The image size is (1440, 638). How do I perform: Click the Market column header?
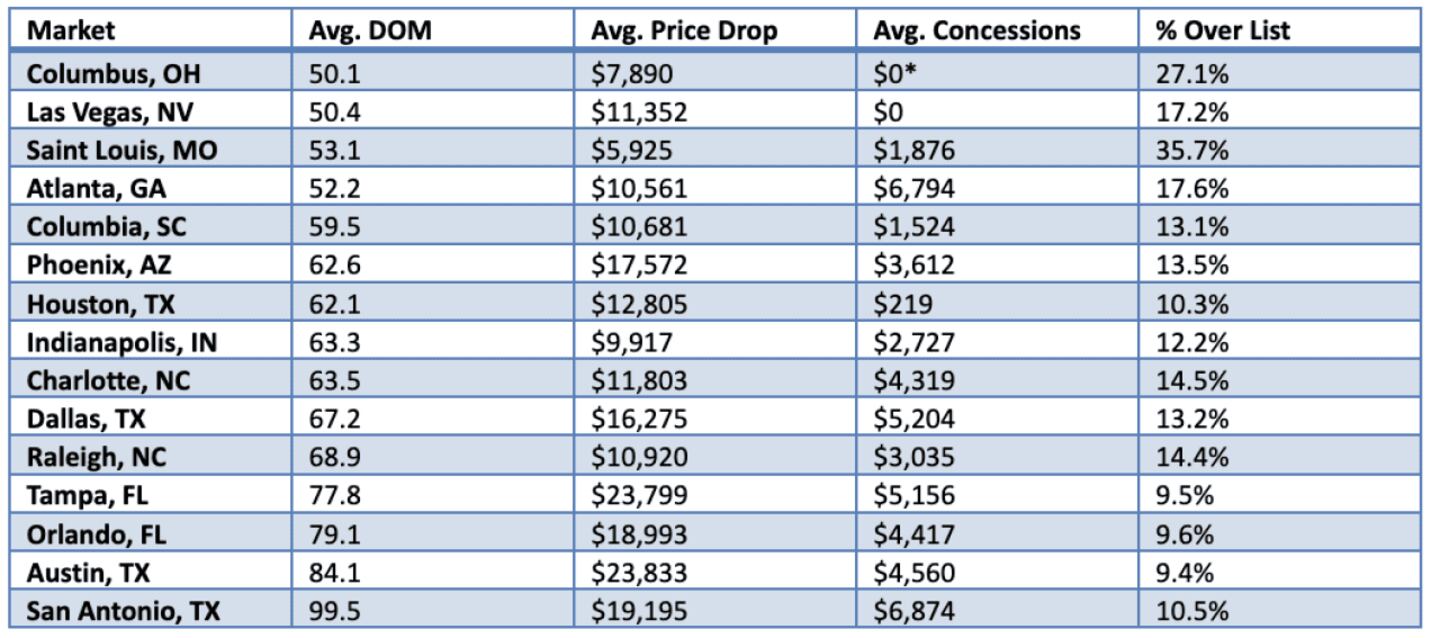pos(71,30)
